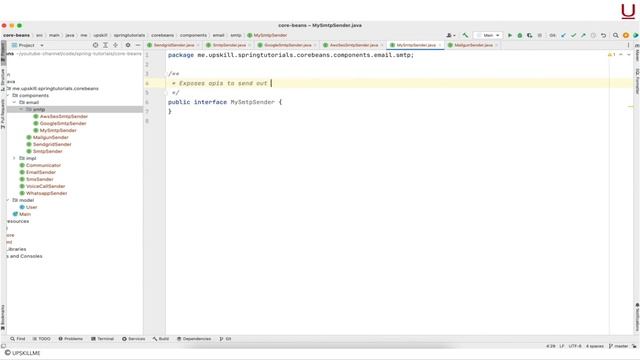Fold the Javadoc comment in gutter
The width and height of the screenshot is (640, 360).
point(166,74)
